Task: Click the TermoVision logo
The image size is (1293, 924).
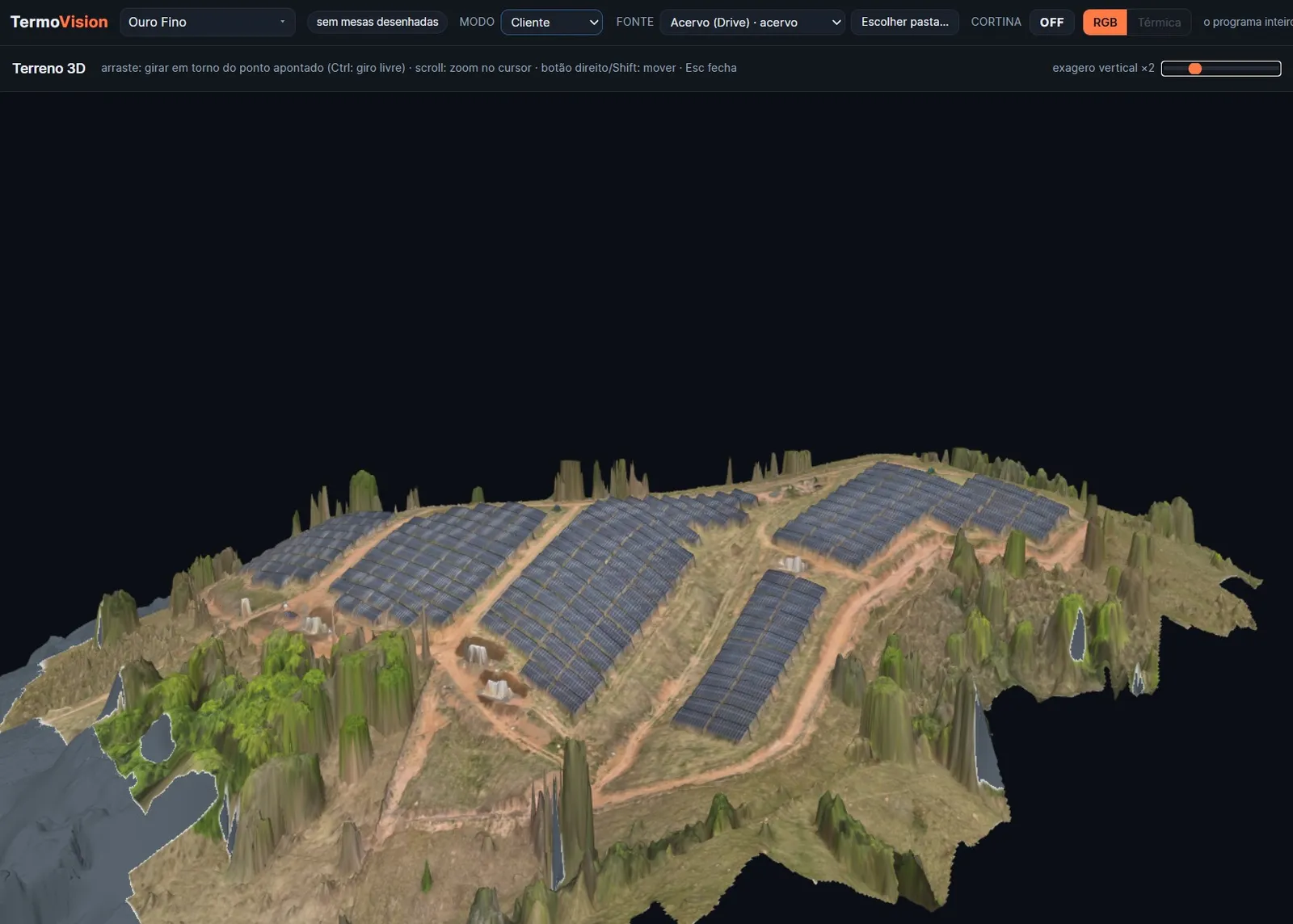Action: [59, 22]
